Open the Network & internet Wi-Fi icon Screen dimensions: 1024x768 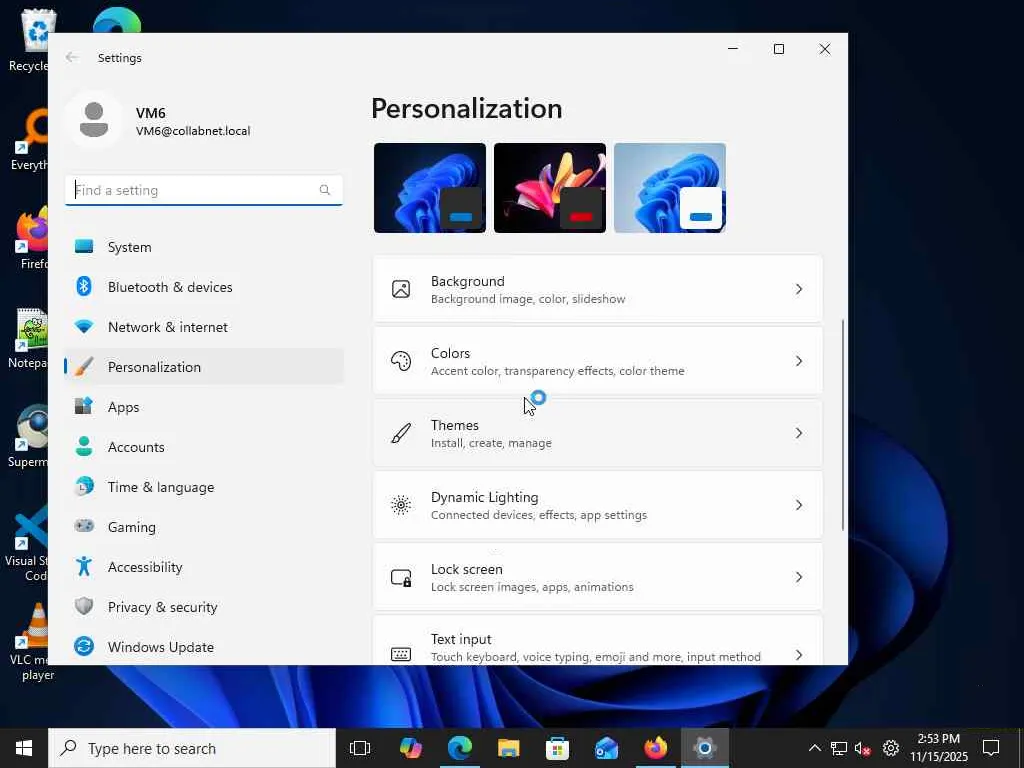[84, 327]
